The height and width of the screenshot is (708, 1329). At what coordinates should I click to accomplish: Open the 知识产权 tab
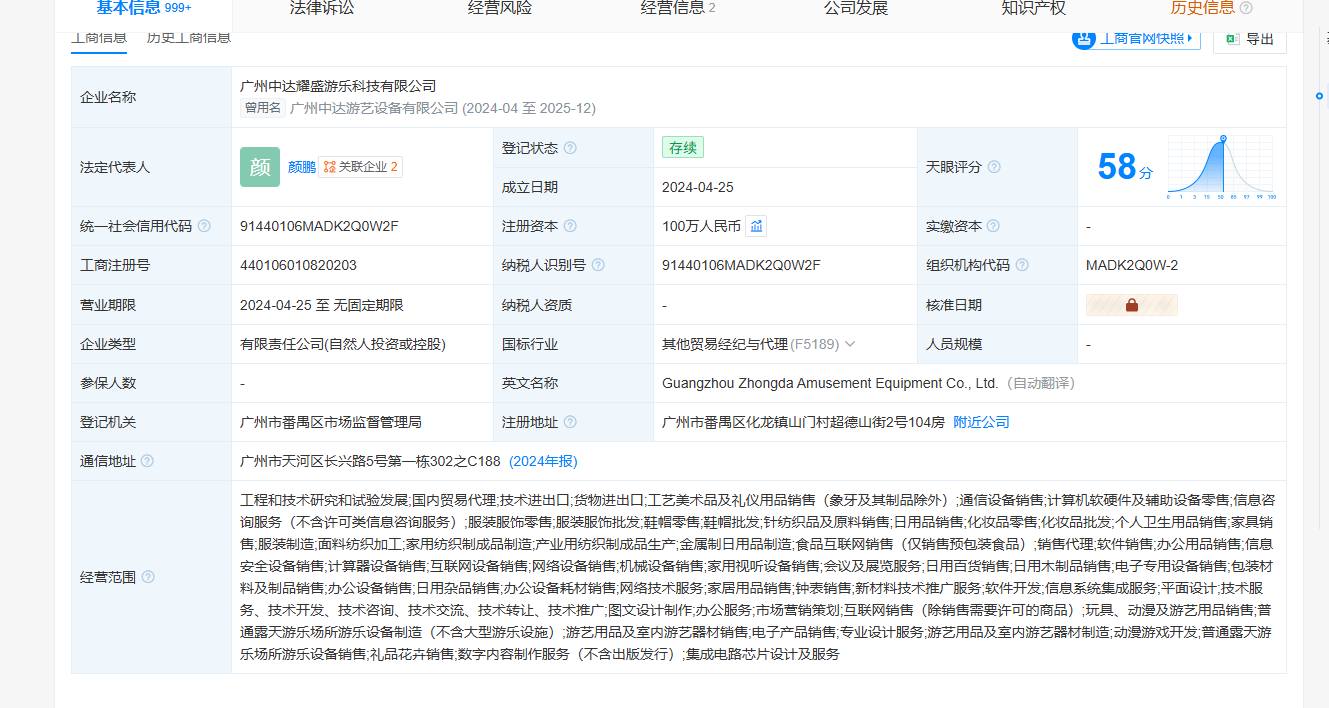[x=1033, y=9]
